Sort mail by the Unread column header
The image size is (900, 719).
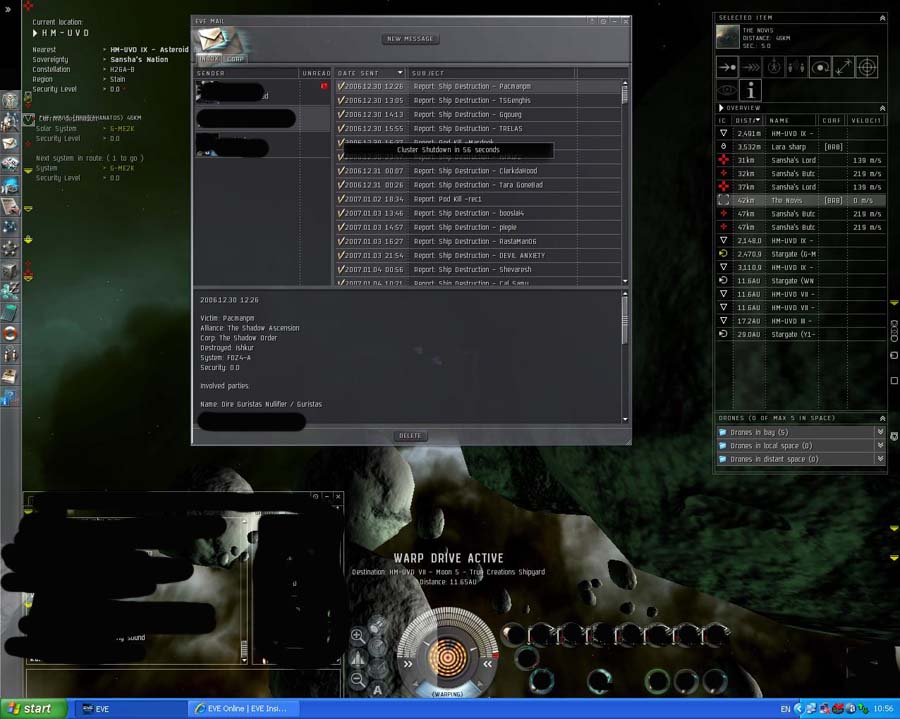click(316, 73)
